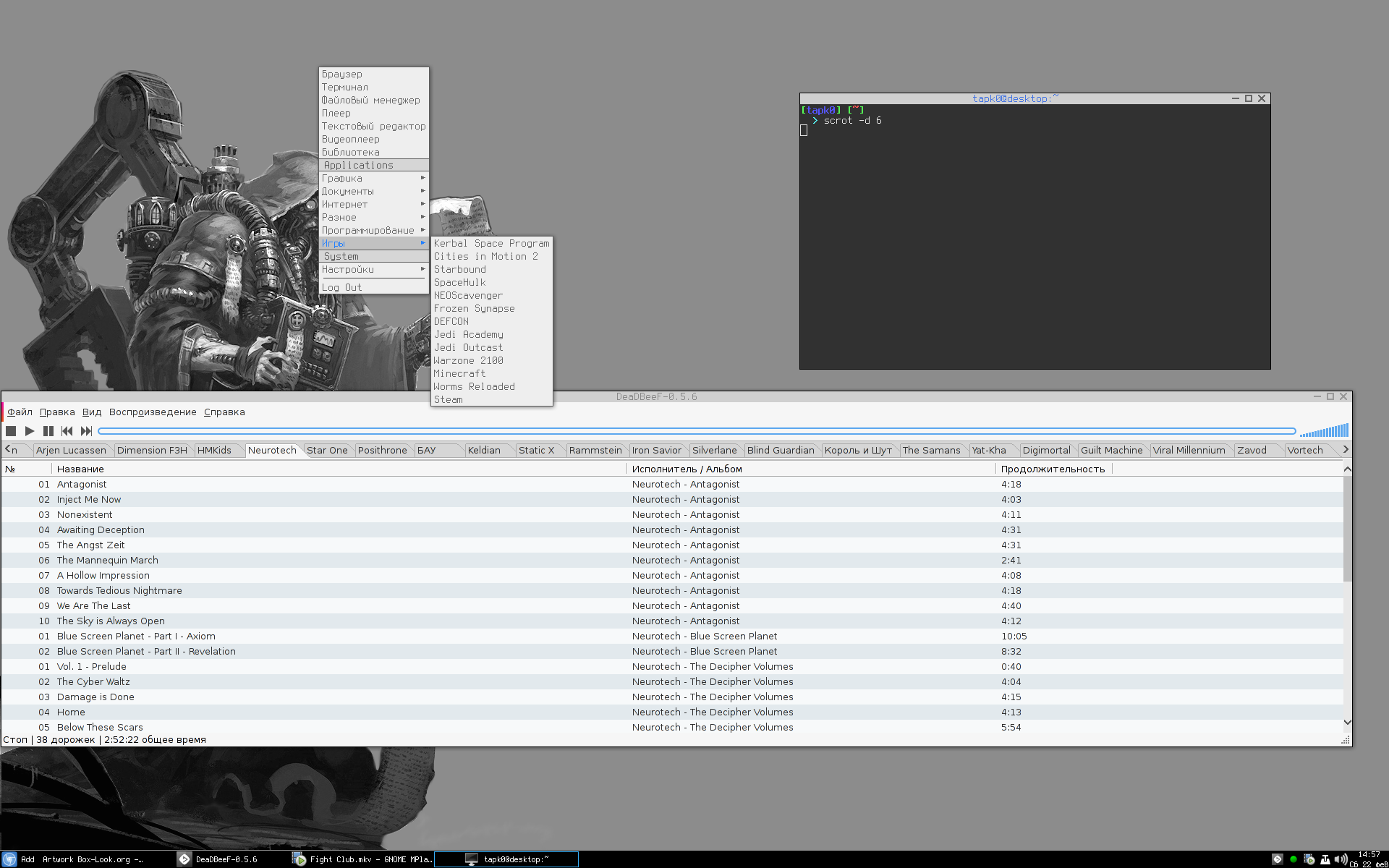Expand the Интернет submenu
Viewport: 1389px width, 868px height.
tap(374, 204)
